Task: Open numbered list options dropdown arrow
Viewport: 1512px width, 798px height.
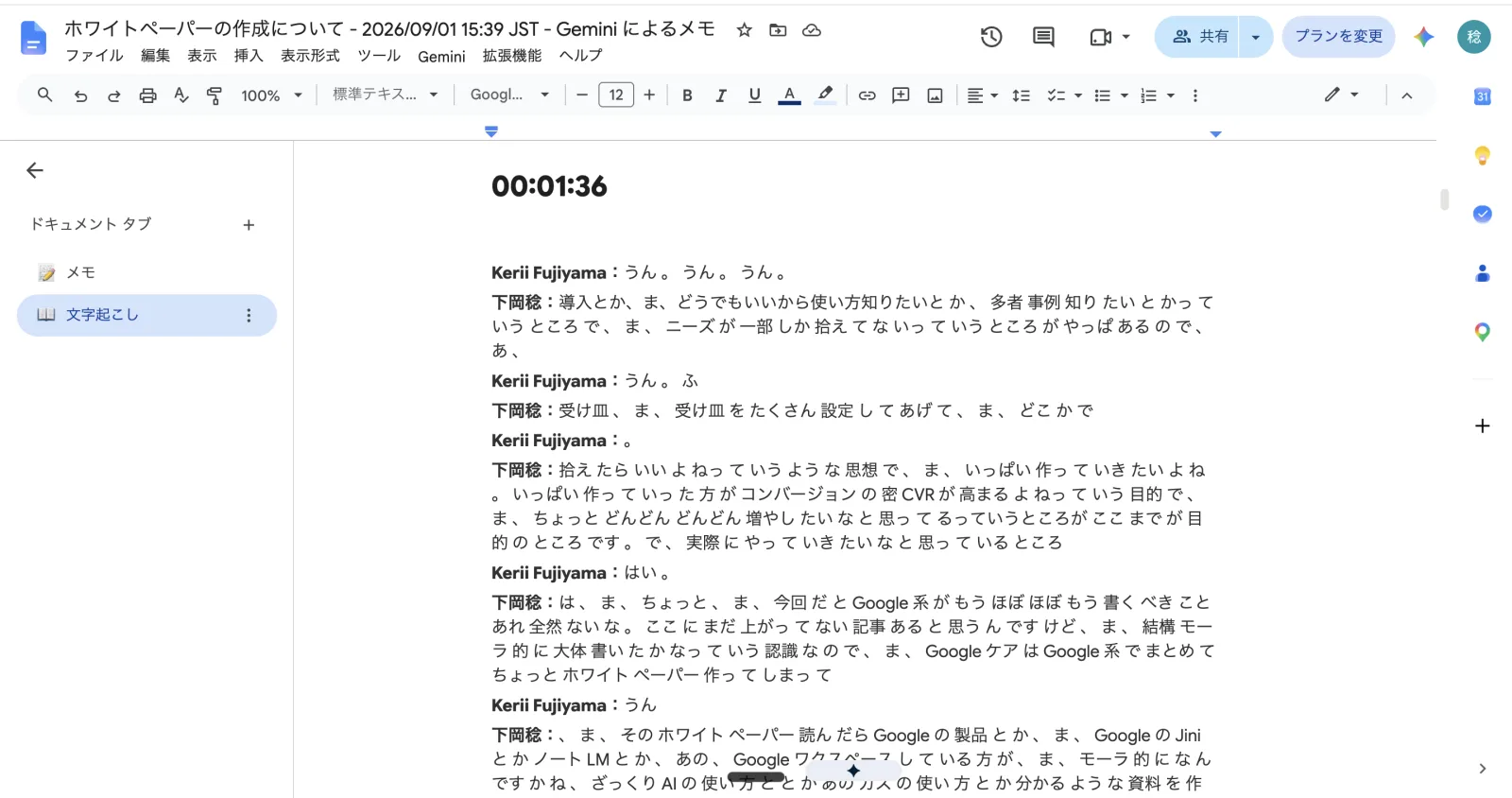Action: coord(1171,95)
